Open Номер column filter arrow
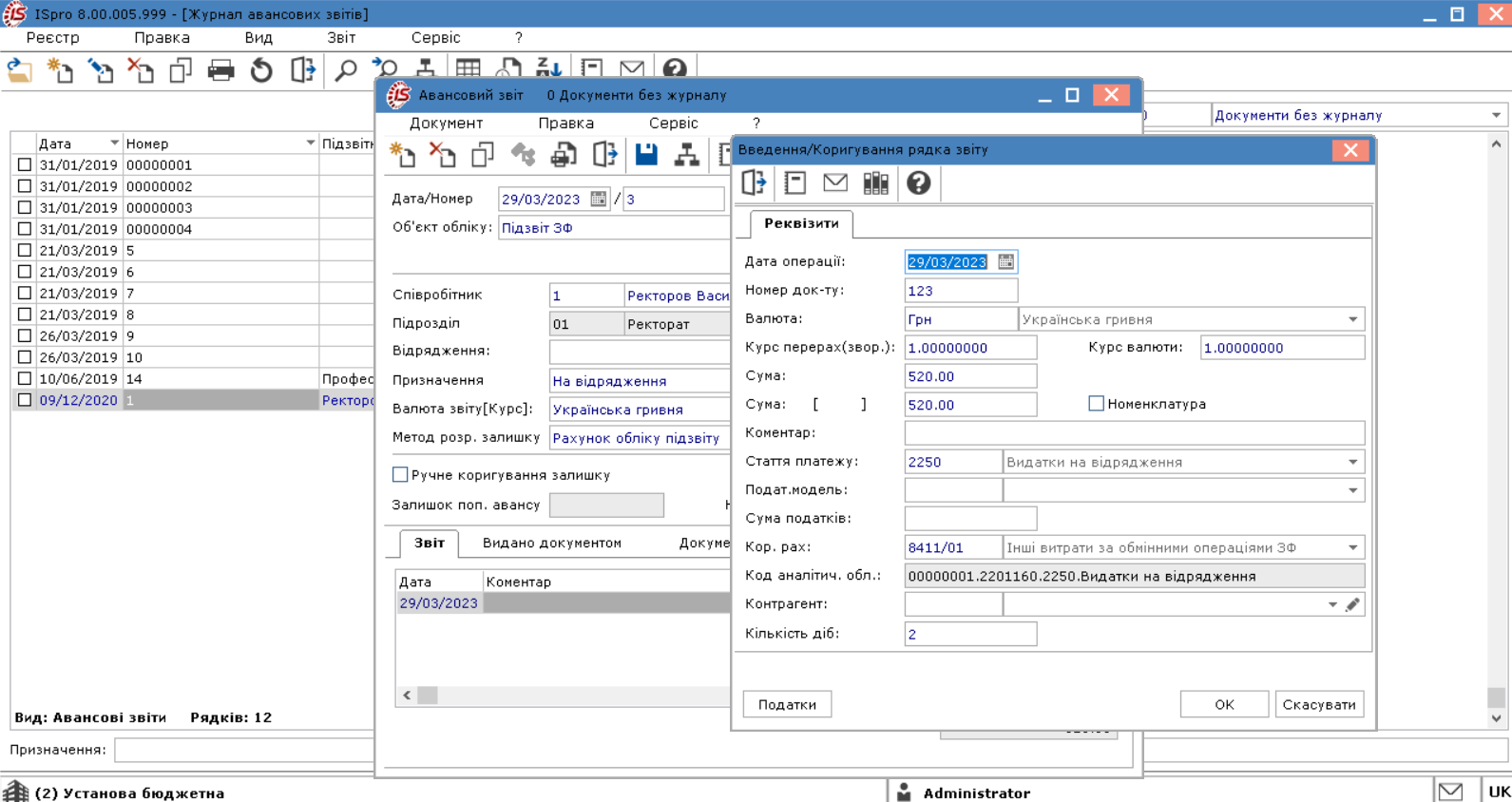This screenshot has width=1512, height=802. pyautogui.click(x=310, y=143)
